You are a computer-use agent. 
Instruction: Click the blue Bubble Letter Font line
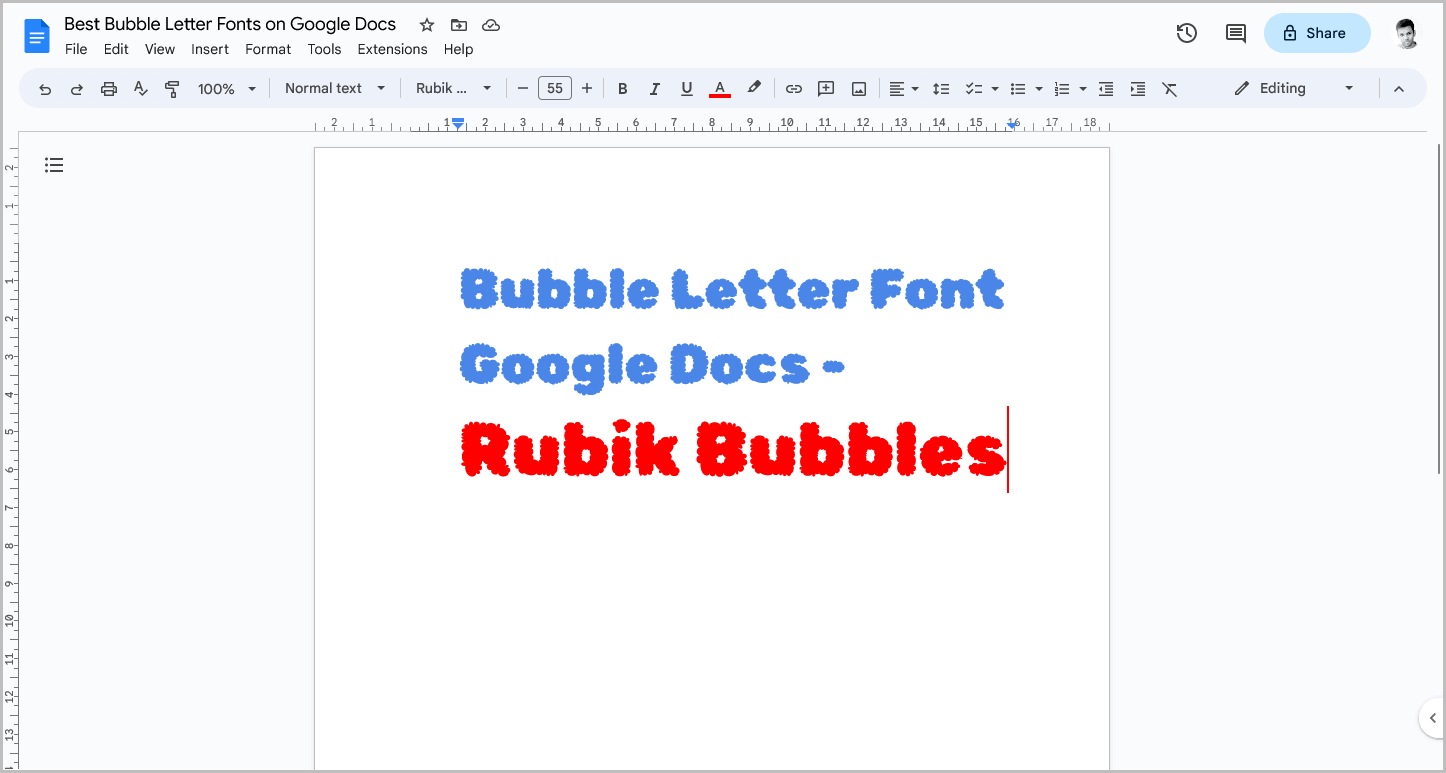point(732,291)
